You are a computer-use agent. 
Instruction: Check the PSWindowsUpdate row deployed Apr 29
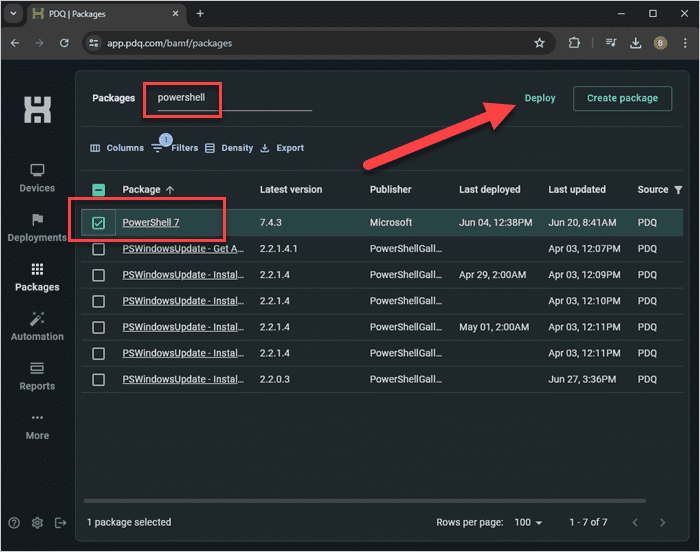pyautogui.click(x=98, y=275)
